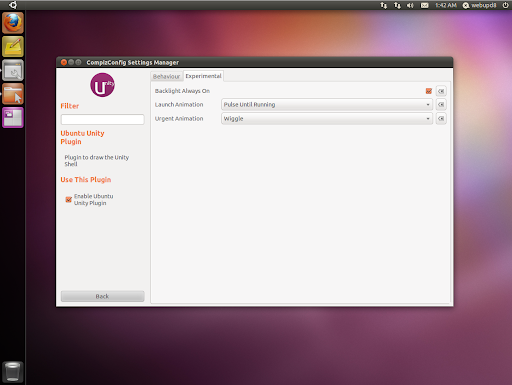
Task: Open the Trash in the launcher
Action: (13, 372)
